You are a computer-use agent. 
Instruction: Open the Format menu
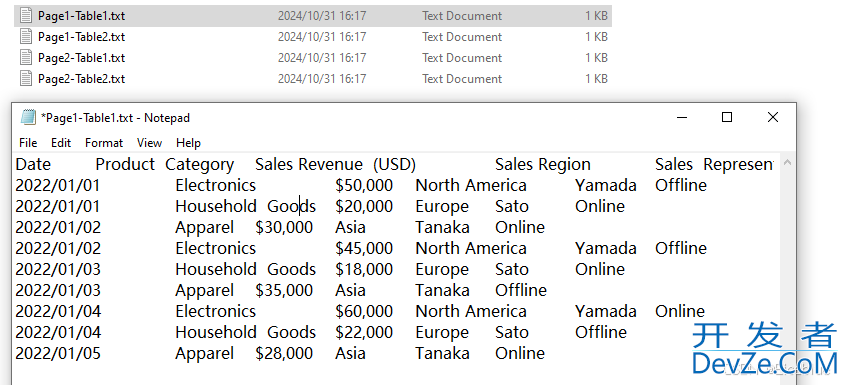coord(104,143)
